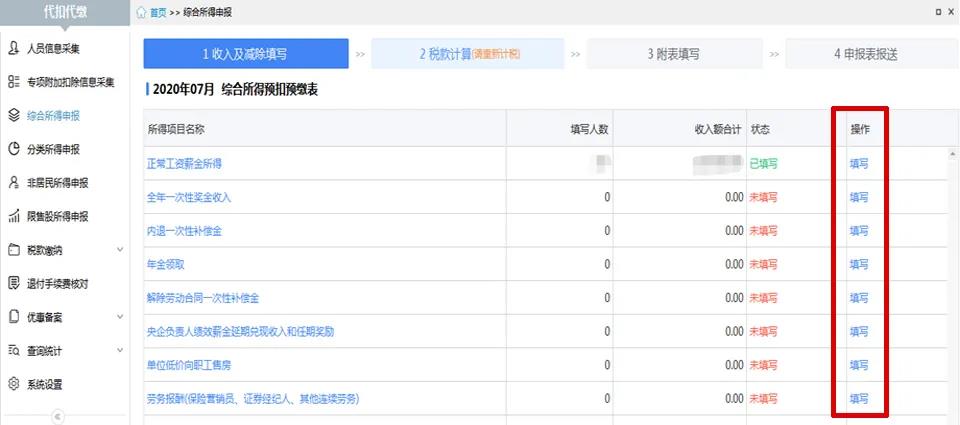Open 人员信息采集 in the sidebar
960x425 pixels.
click(x=53, y=49)
